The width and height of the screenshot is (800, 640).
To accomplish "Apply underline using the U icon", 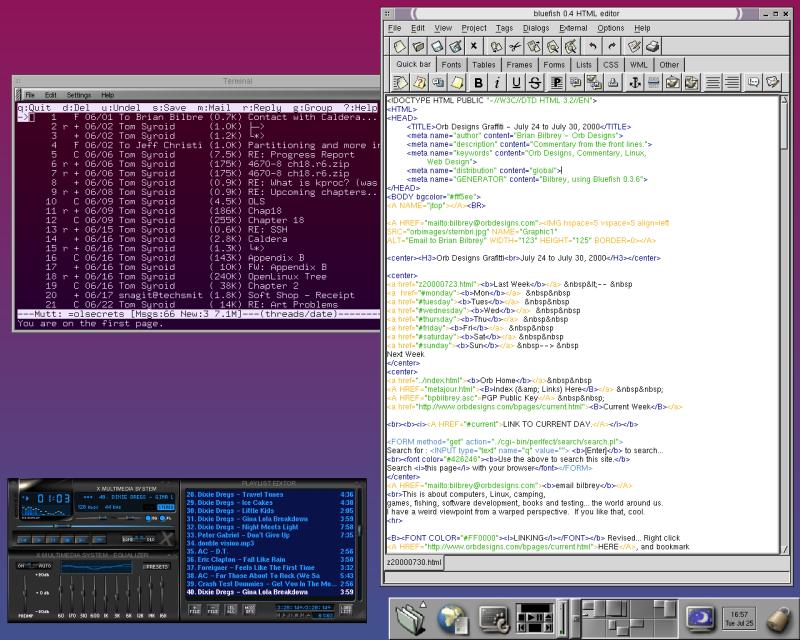I will pos(515,82).
